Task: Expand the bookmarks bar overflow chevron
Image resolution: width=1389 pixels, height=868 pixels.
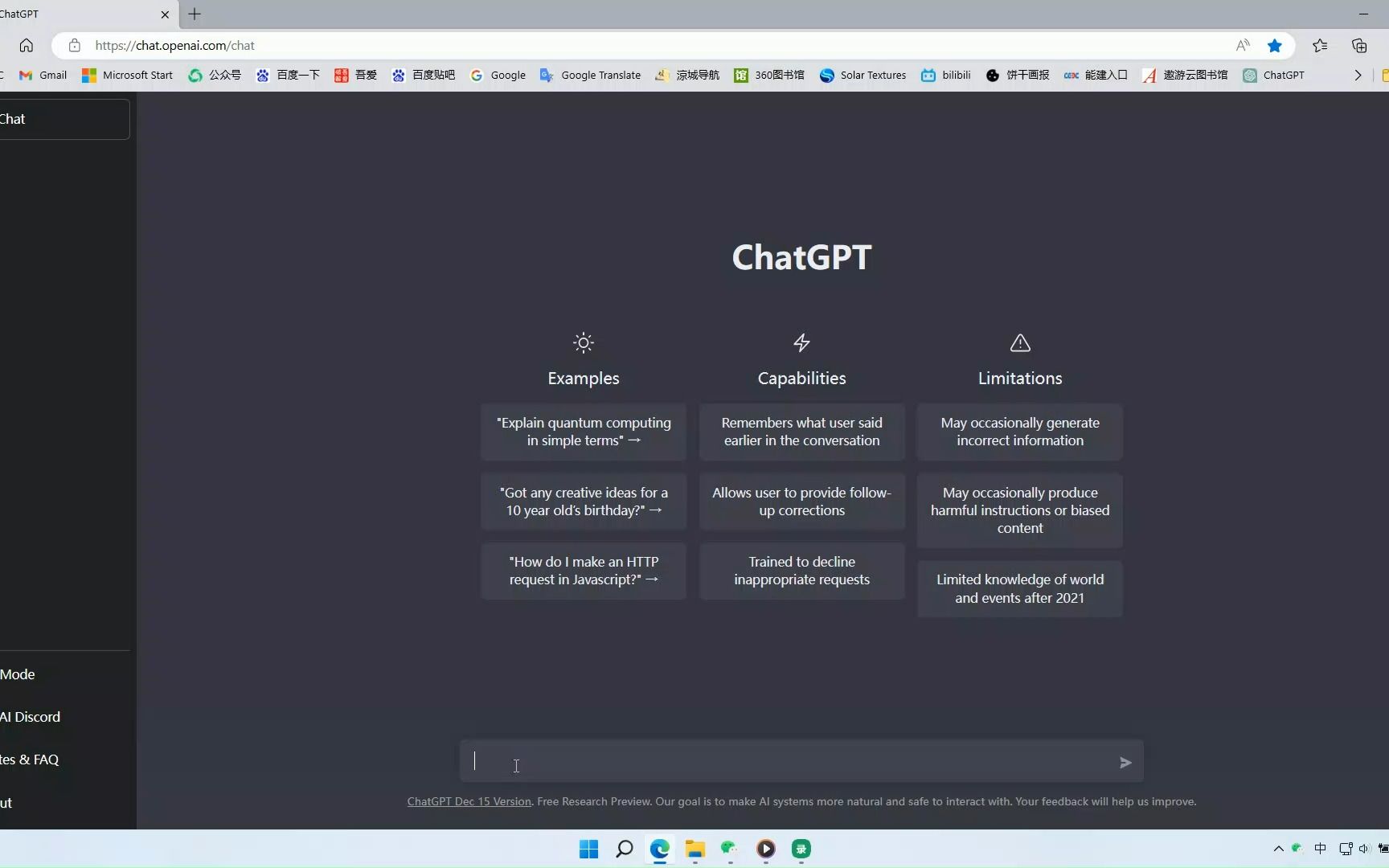Action: (1358, 75)
